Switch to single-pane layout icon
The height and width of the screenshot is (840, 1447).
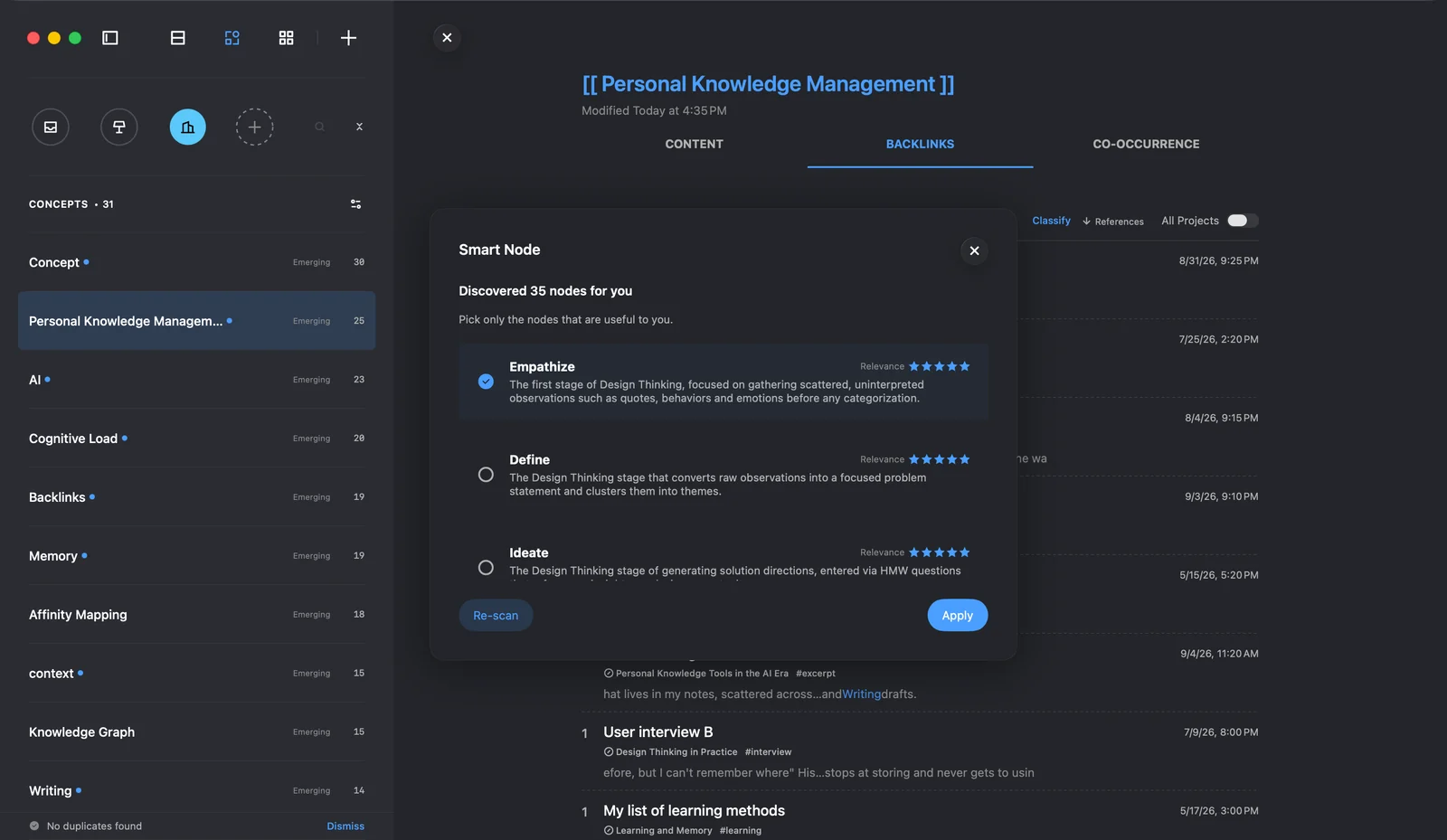click(178, 38)
